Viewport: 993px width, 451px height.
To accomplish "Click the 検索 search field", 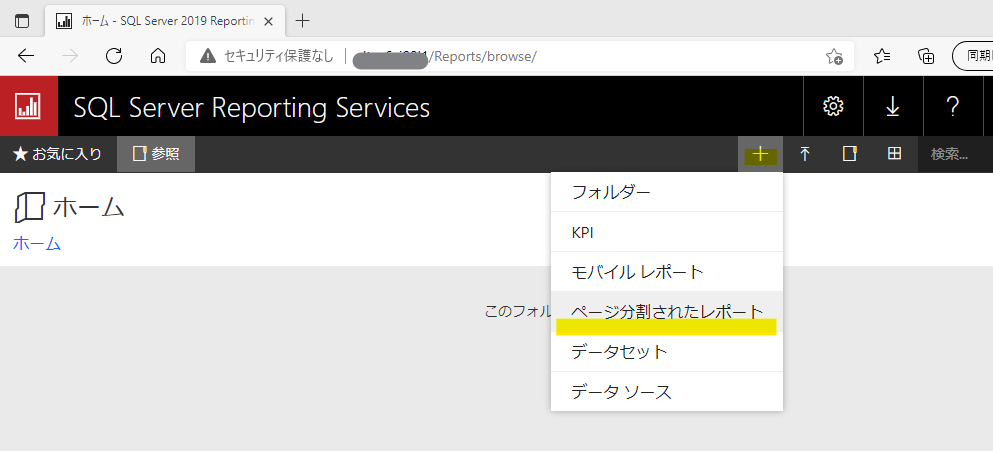I will [954, 154].
